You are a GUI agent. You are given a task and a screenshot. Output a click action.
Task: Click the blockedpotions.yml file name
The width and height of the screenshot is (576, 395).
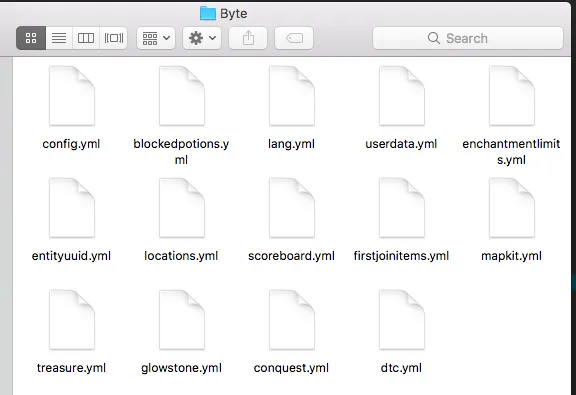[x=181, y=152]
